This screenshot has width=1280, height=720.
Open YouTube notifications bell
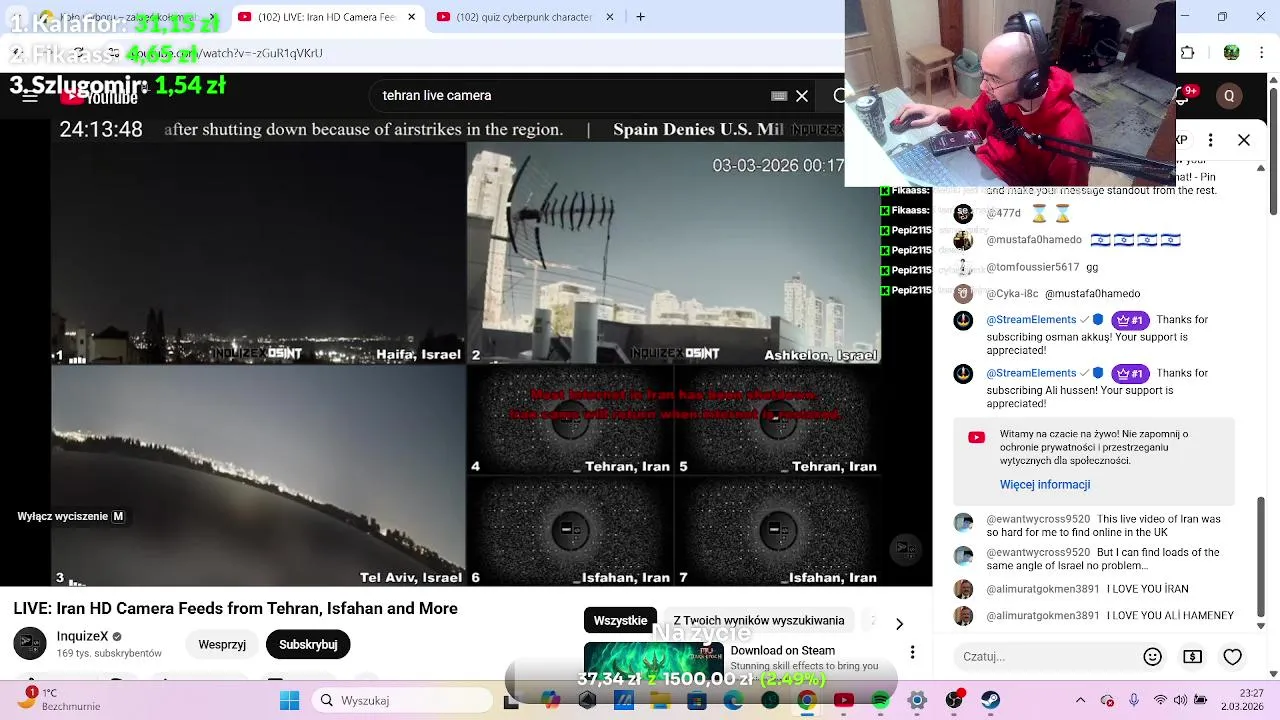pyautogui.click(x=1186, y=96)
